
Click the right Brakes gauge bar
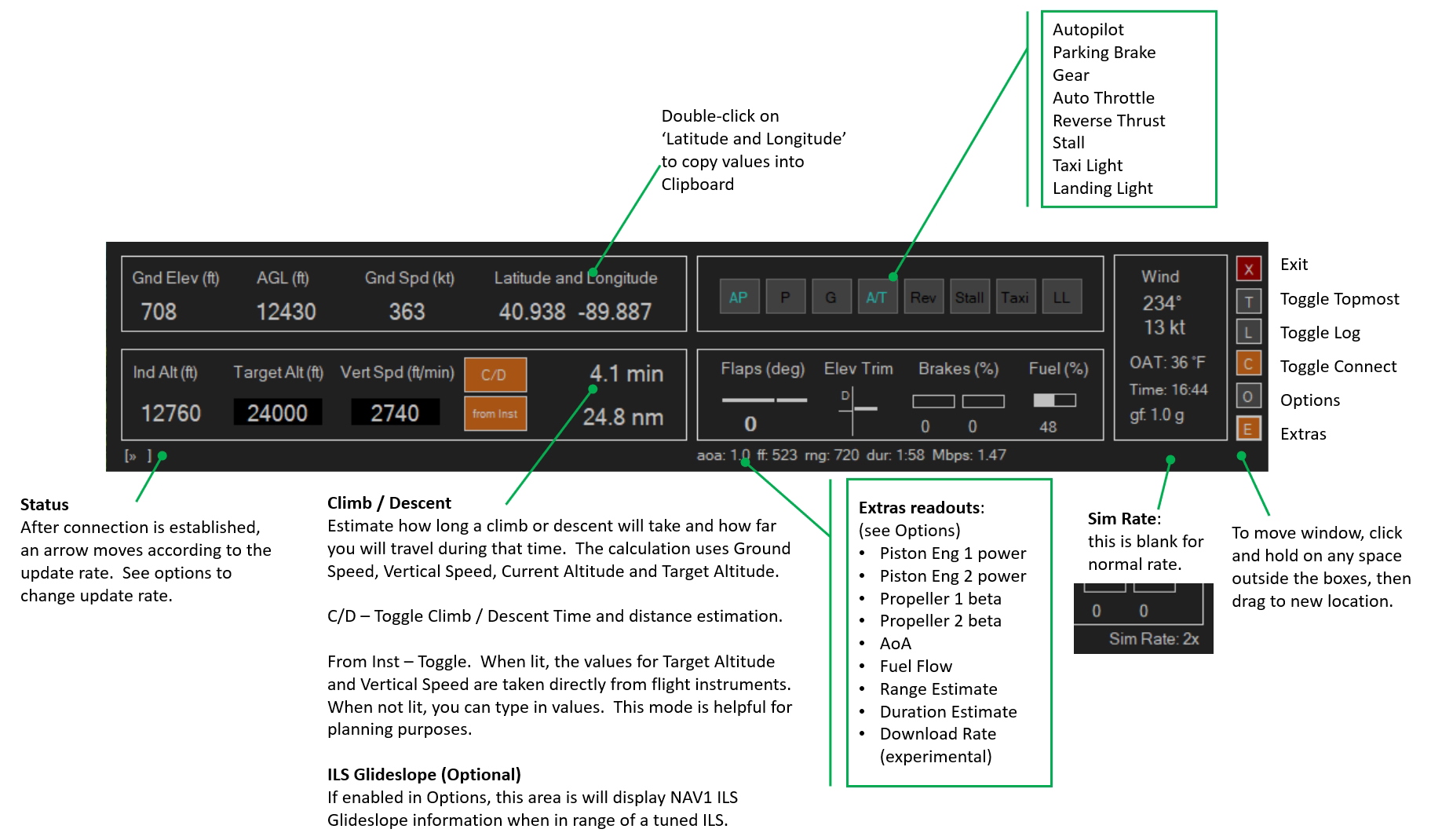pyautogui.click(x=984, y=401)
